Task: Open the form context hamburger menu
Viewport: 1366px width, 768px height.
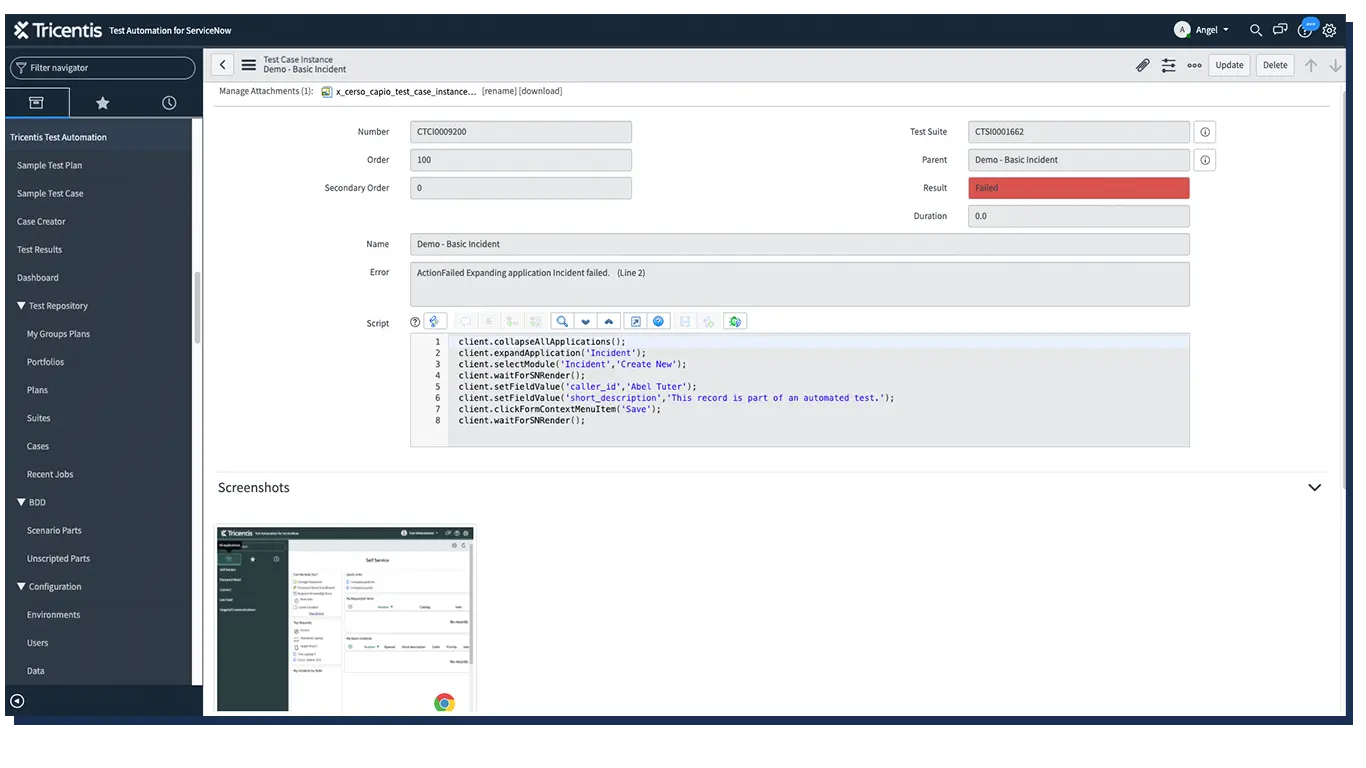Action: 249,65
